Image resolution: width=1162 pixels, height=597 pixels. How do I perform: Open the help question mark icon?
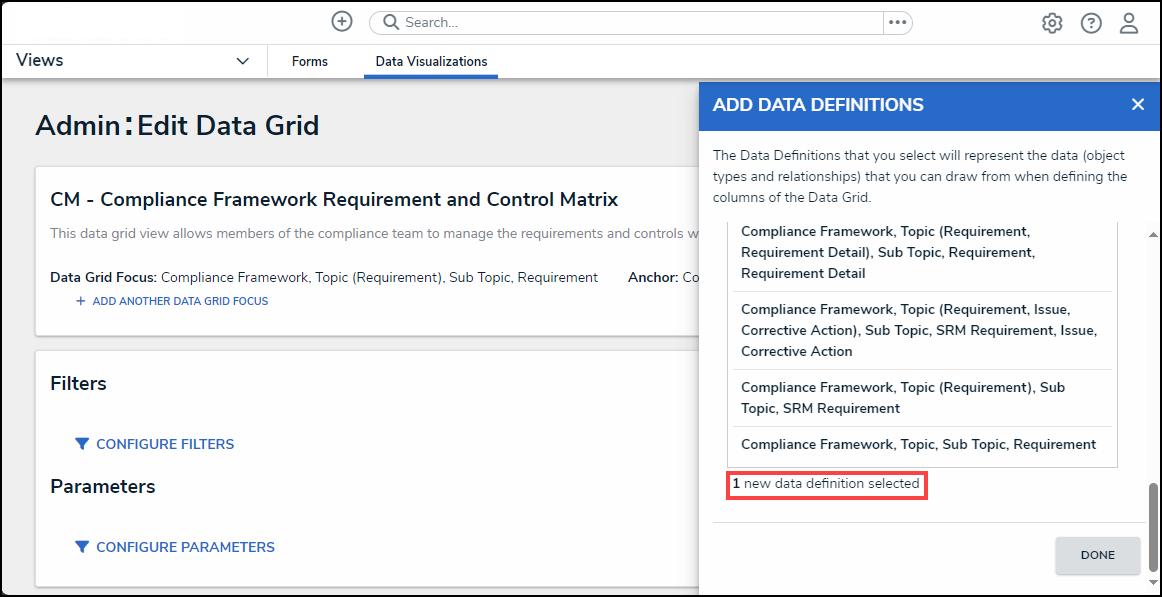(x=1091, y=23)
